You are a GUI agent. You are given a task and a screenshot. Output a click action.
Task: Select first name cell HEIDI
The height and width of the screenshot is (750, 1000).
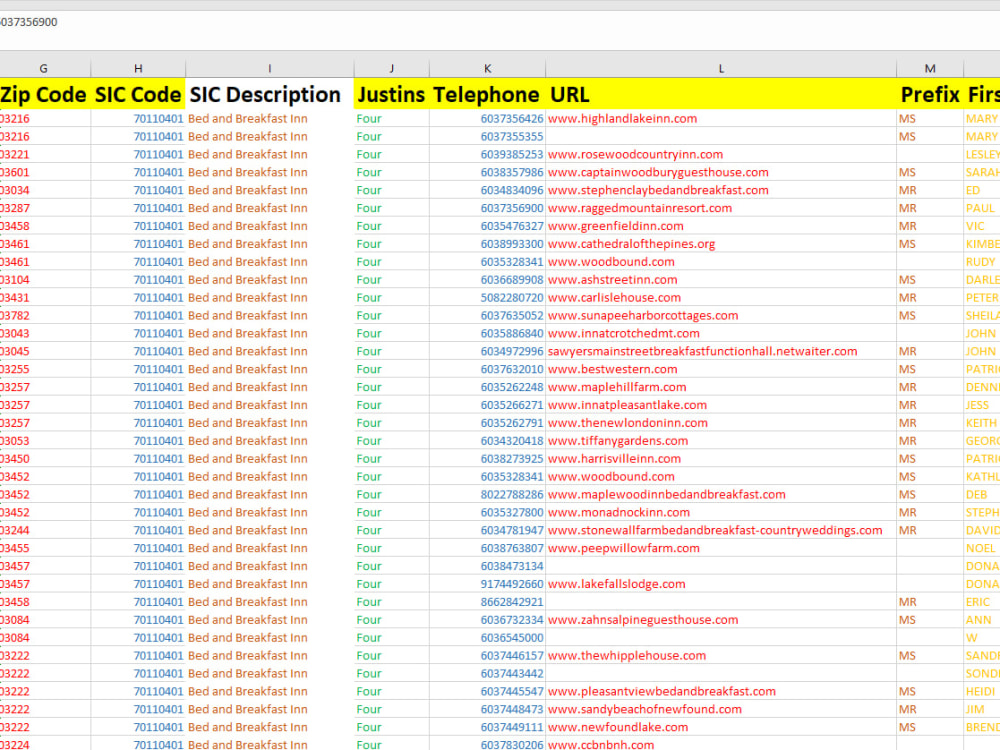tap(982, 691)
